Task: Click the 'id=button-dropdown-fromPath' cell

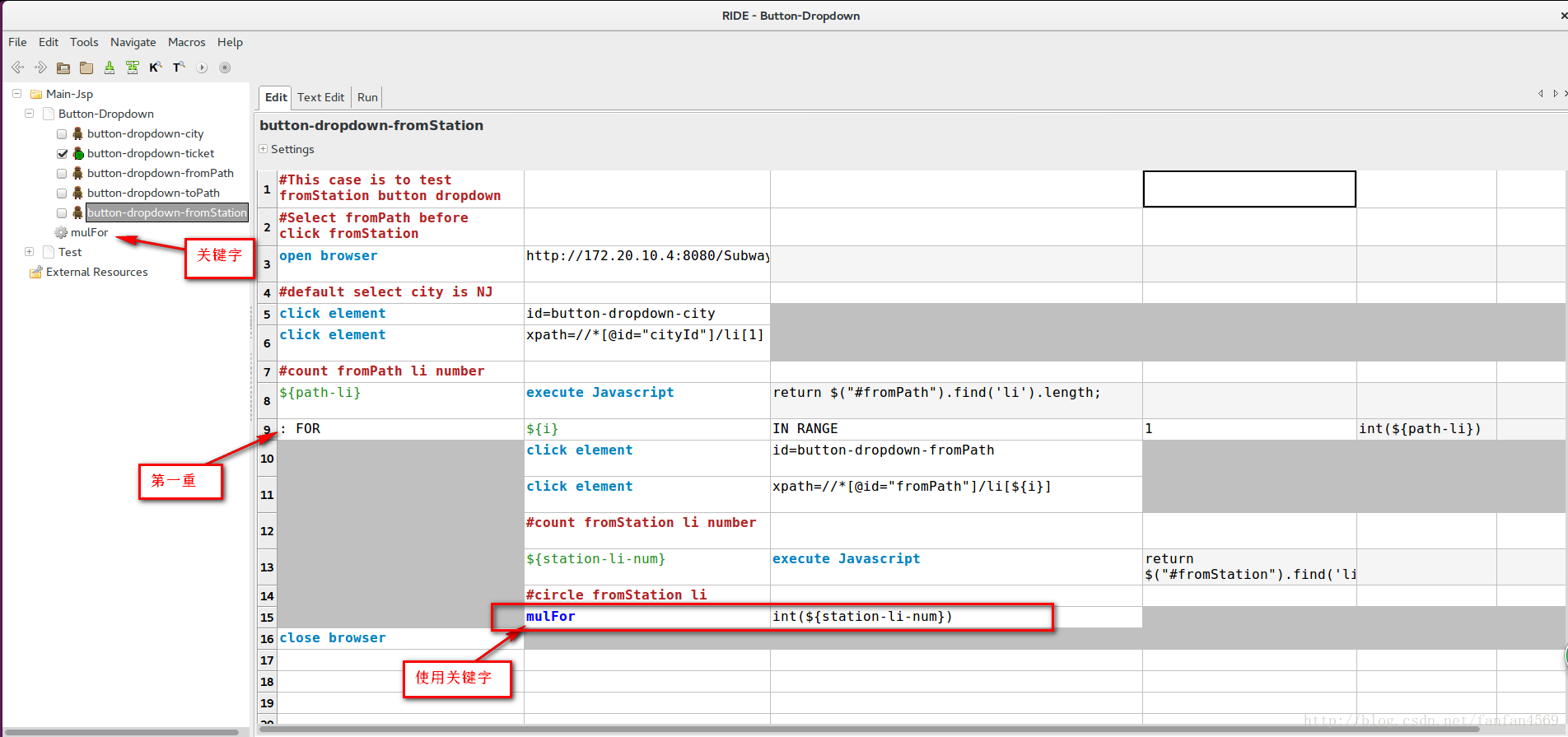Action: point(956,458)
